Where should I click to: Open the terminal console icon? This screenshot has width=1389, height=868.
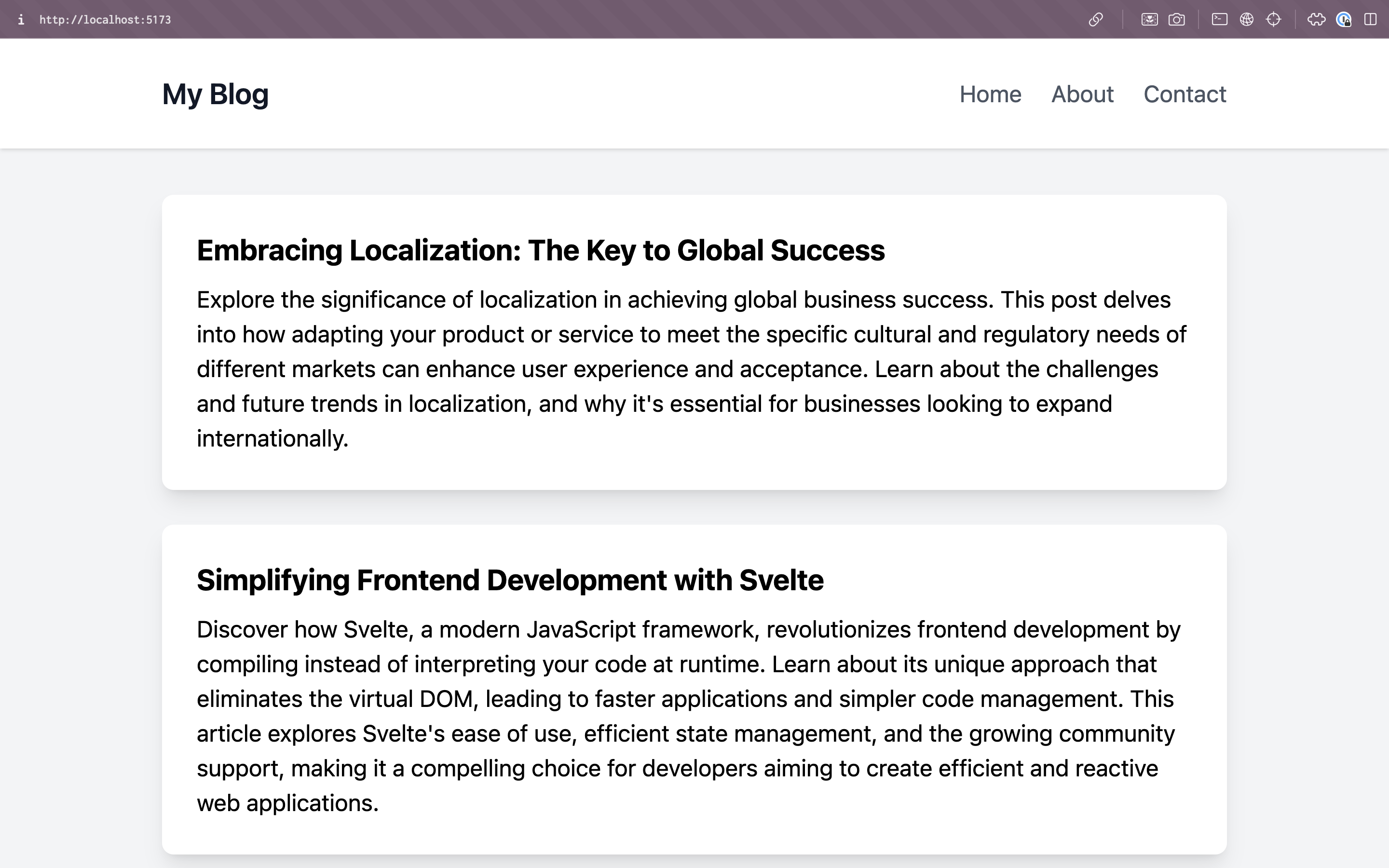coord(1219,19)
